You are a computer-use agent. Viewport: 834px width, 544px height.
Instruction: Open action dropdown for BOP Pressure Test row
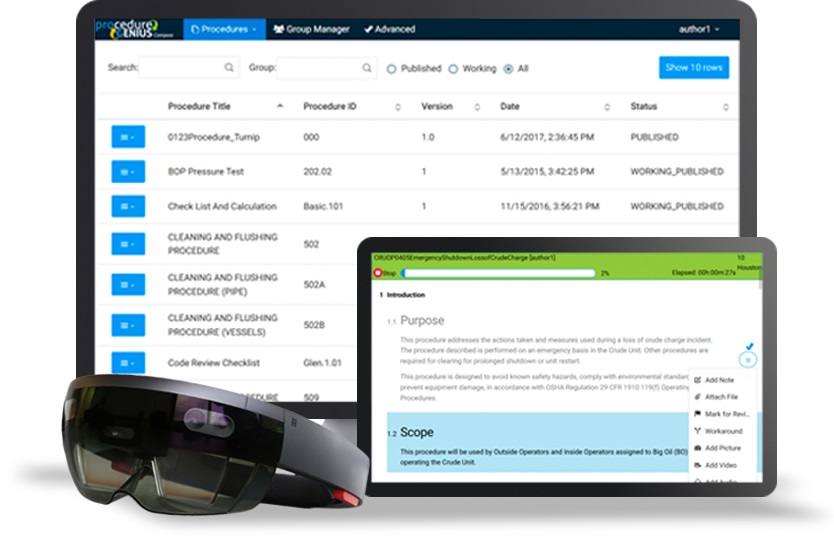[x=128, y=172]
